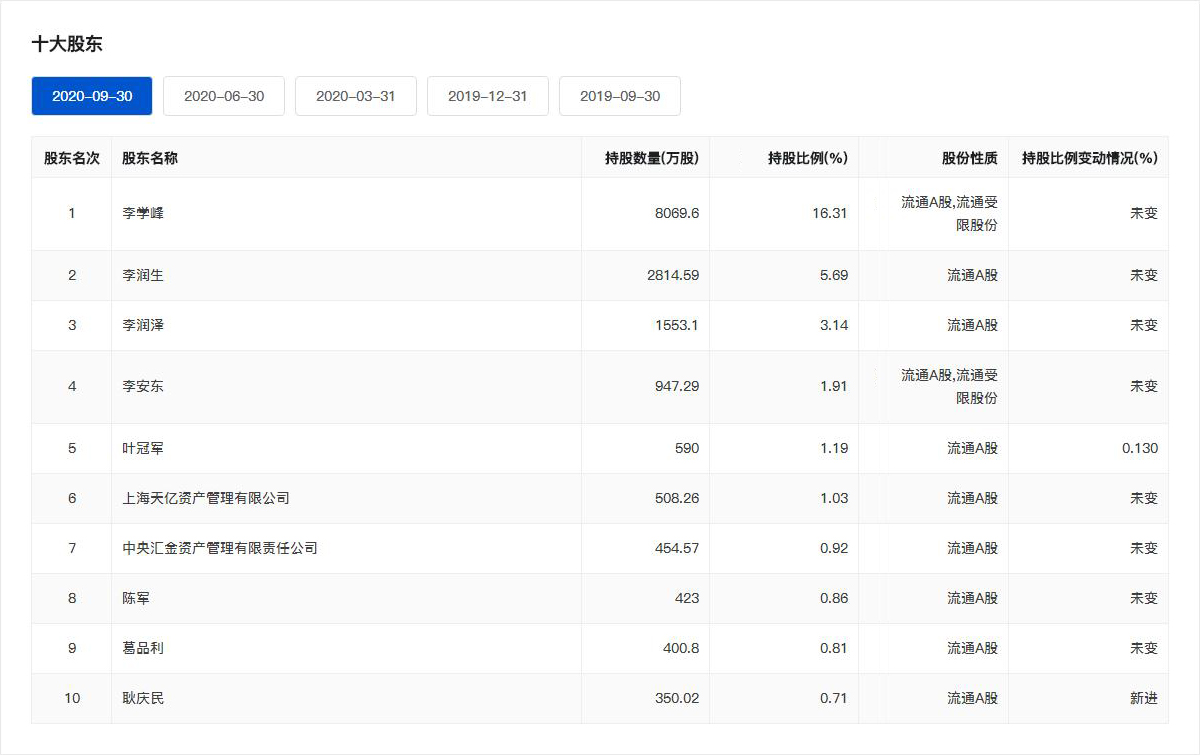Click shareholder name 叶冠军
This screenshot has height=755, width=1200.
click(x=143, y=448)
